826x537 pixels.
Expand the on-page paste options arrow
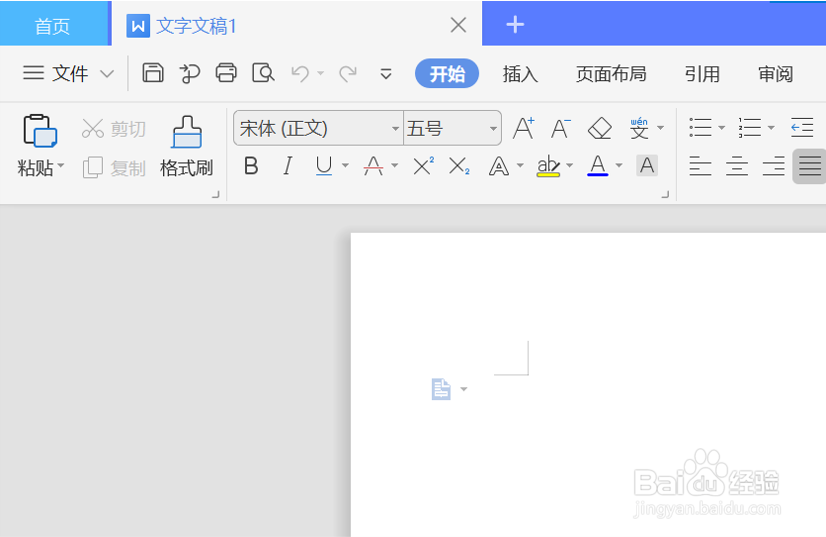click(464, 389)
